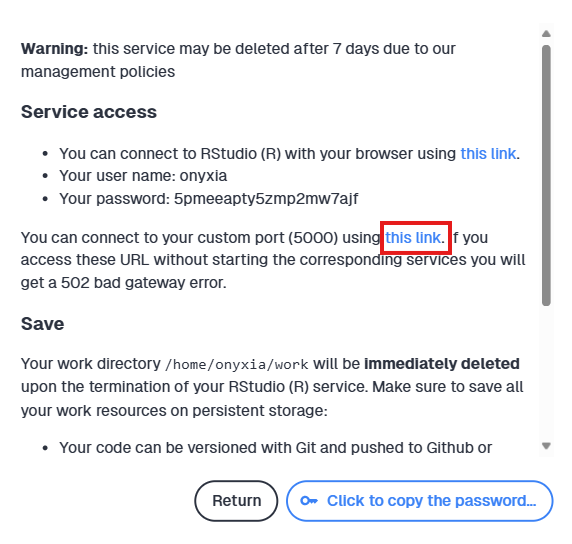The height and width of the screenshot is (544, 572).
Task: Click the bold Warning label
Action: click(x=54, y=49)
